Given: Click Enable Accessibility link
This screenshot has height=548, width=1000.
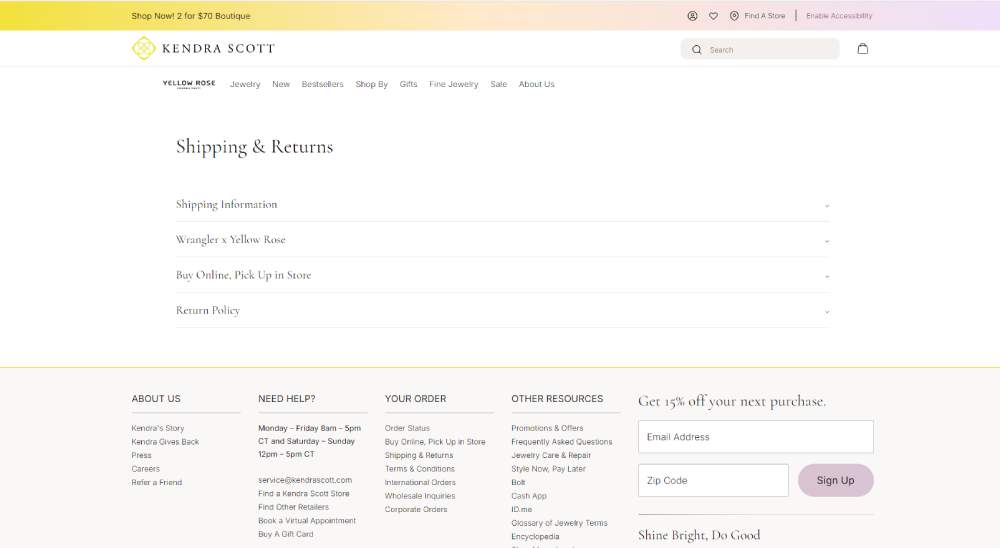Looking at the screenshot, I should 839,16.
